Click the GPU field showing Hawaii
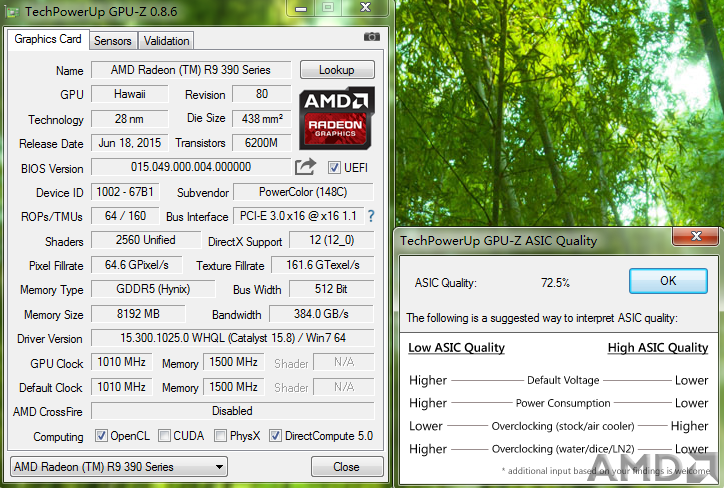The image size is (724, 488). (x=130, y=94)
